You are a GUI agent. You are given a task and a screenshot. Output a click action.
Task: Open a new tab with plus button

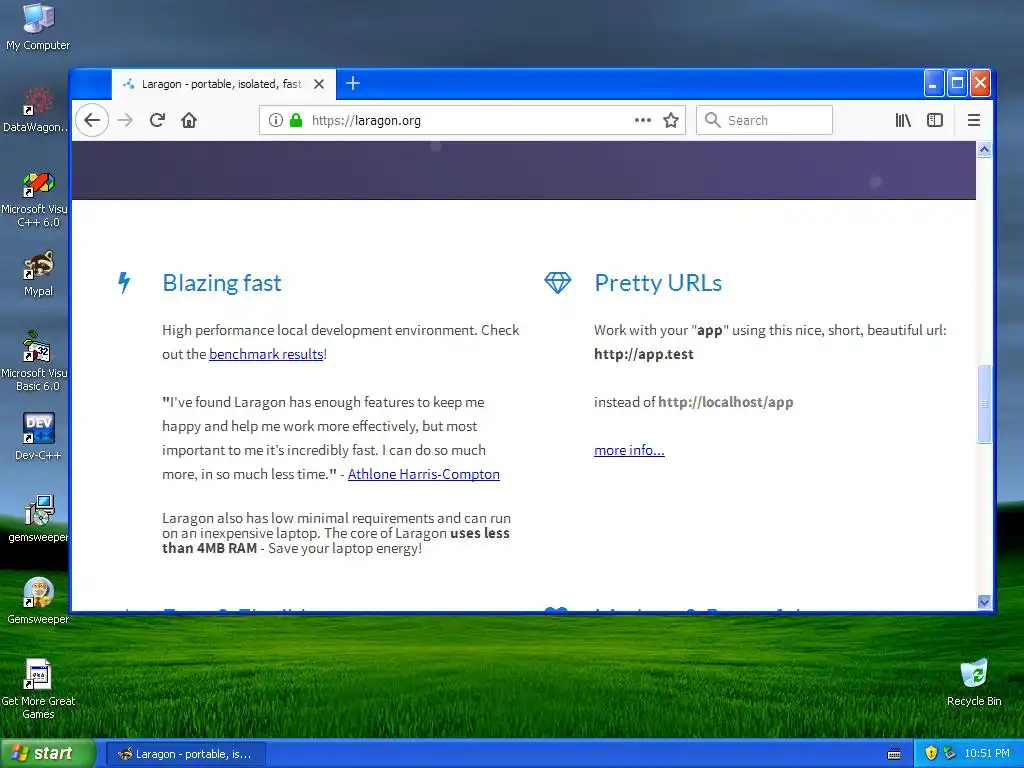coord(353,84)
